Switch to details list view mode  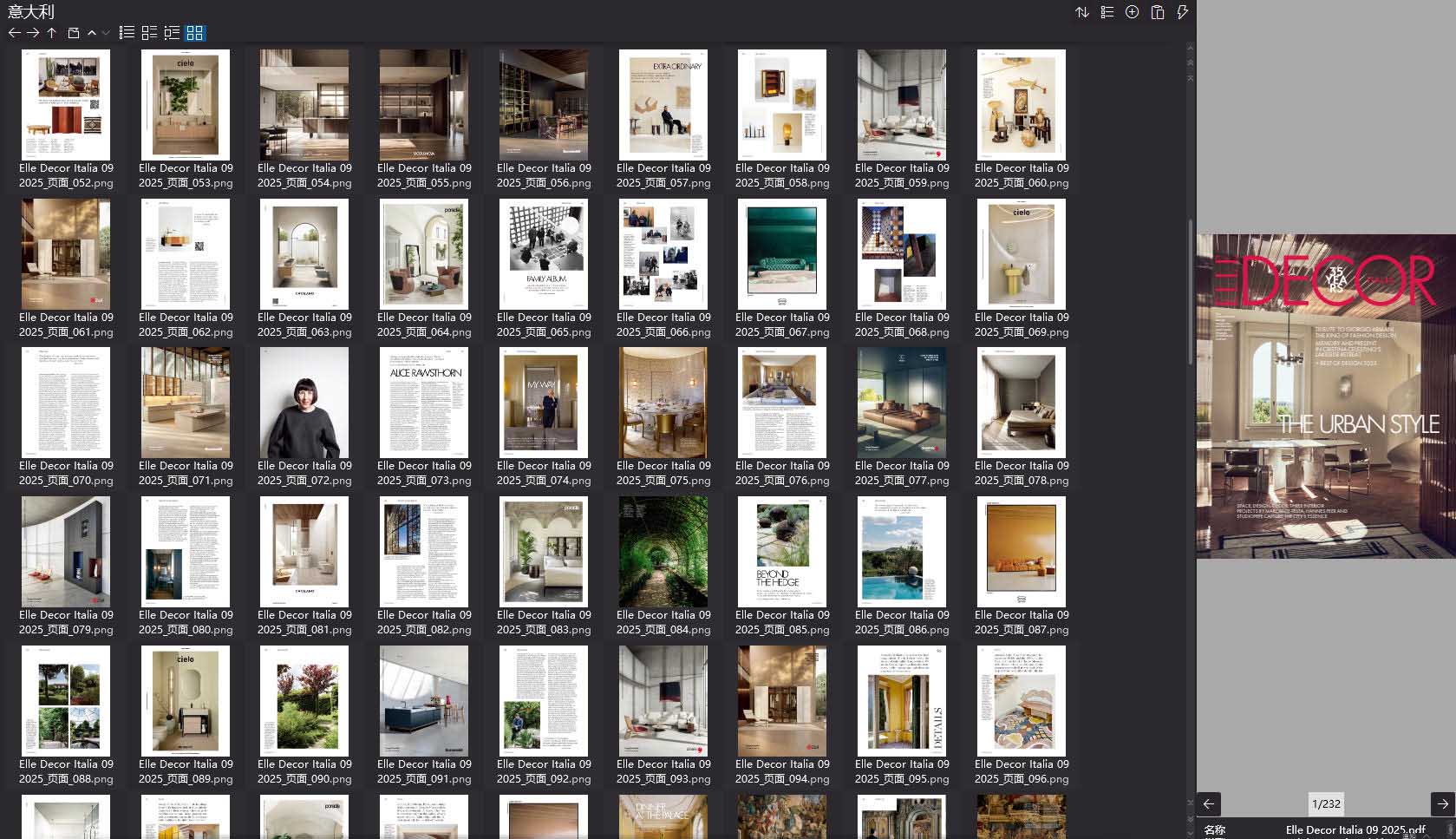(172, 33)
